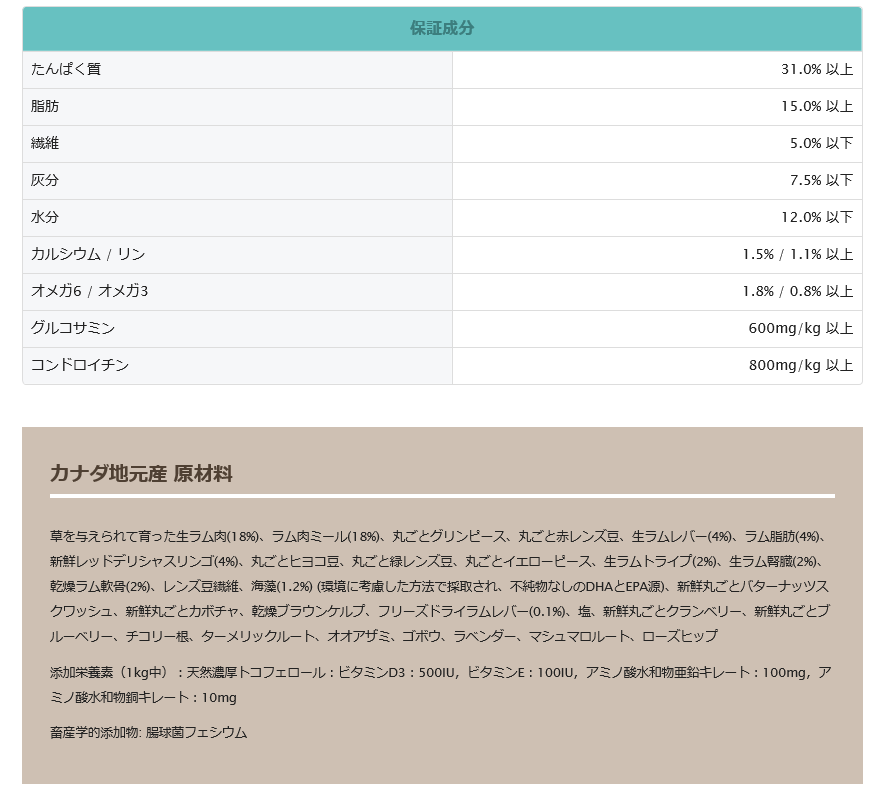
Task: Click the カナダ地元産 原材料 heading
Action: 141,473
